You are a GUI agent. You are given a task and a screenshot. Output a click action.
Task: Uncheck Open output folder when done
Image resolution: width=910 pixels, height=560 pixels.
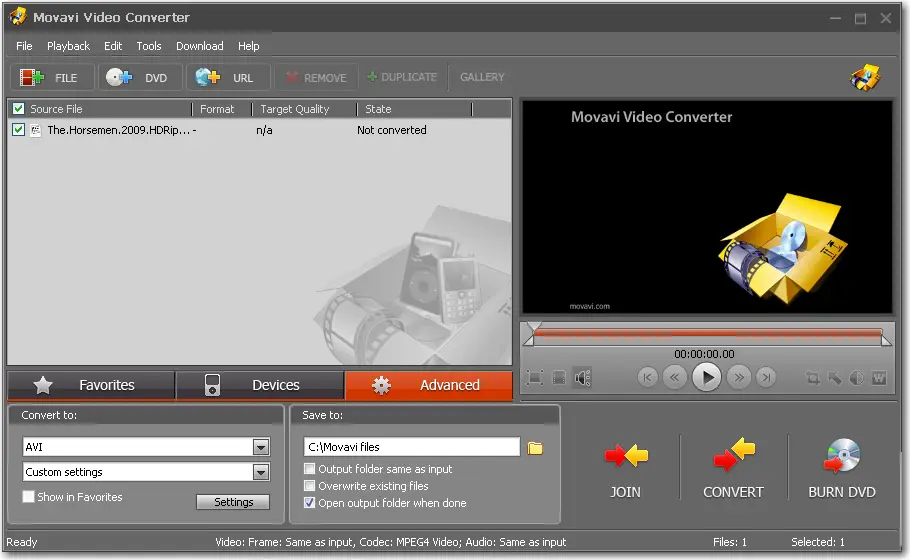(x=310, y=503)
